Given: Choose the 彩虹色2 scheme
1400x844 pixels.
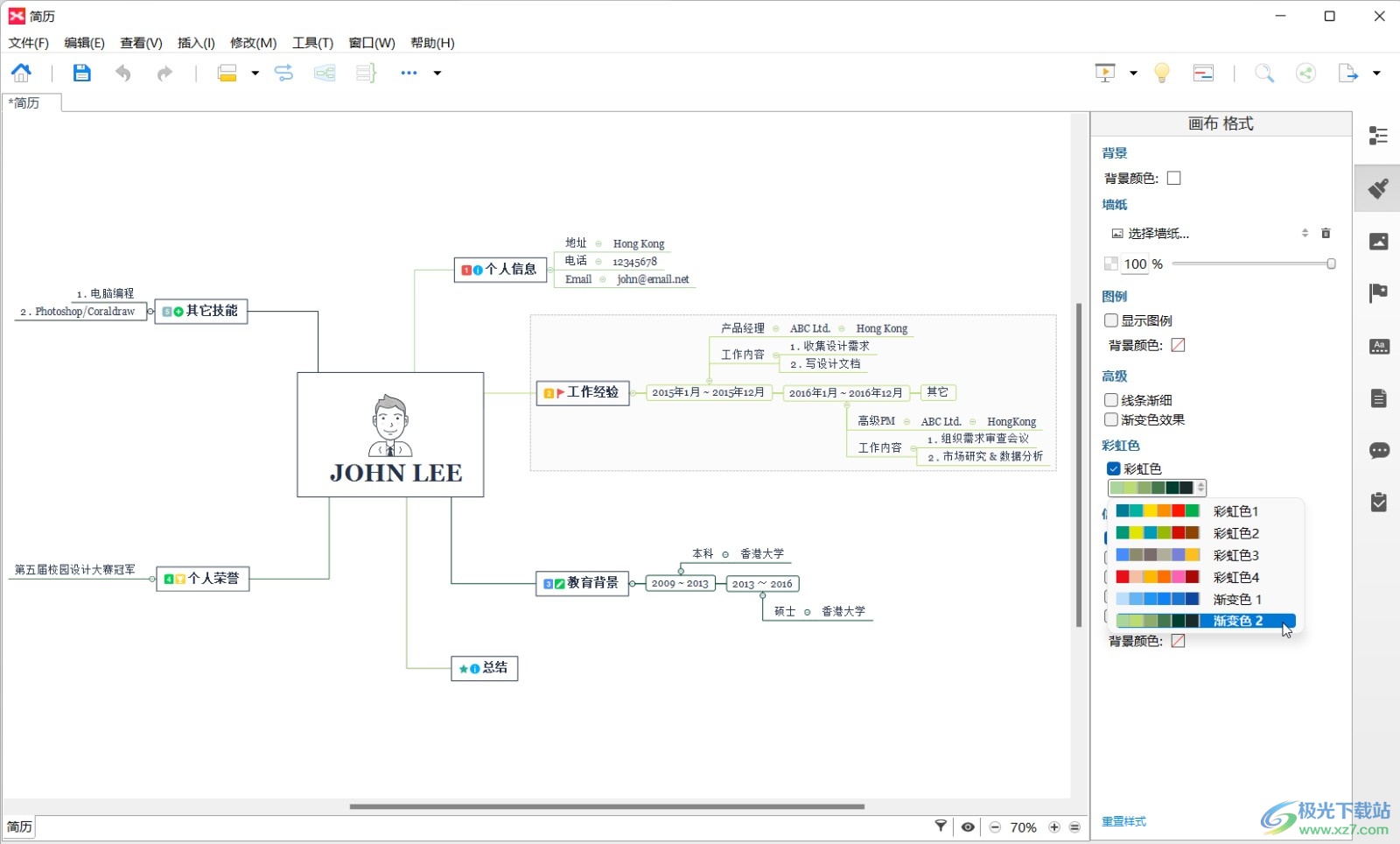Looking at the screenshot, I should pyautogui.click(x=1206, y=533).
